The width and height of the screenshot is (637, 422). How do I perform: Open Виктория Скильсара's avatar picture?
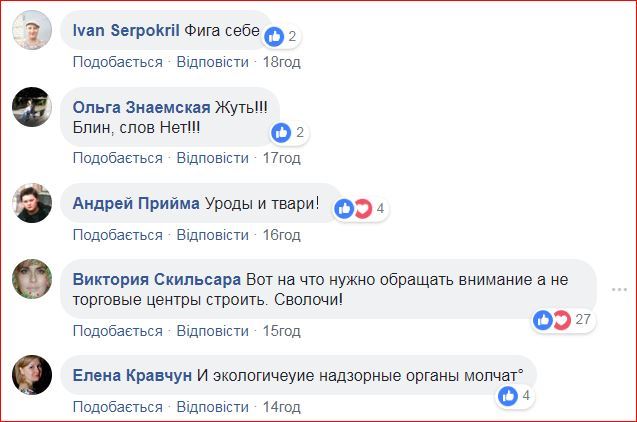click(x=32, y=281)
